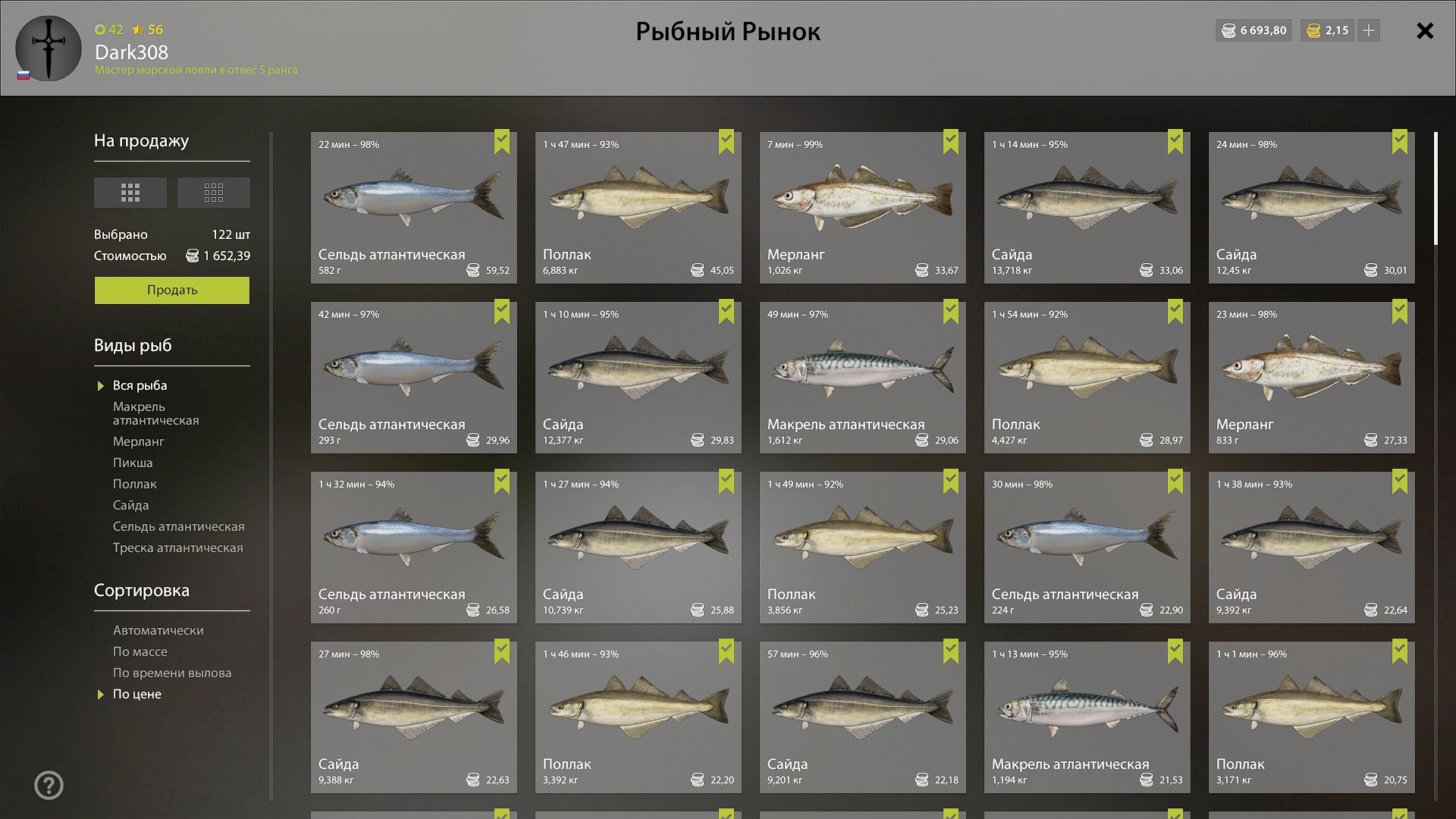Switch to small grid view icon
1456x819 pixels.
(x=214, y=193)
